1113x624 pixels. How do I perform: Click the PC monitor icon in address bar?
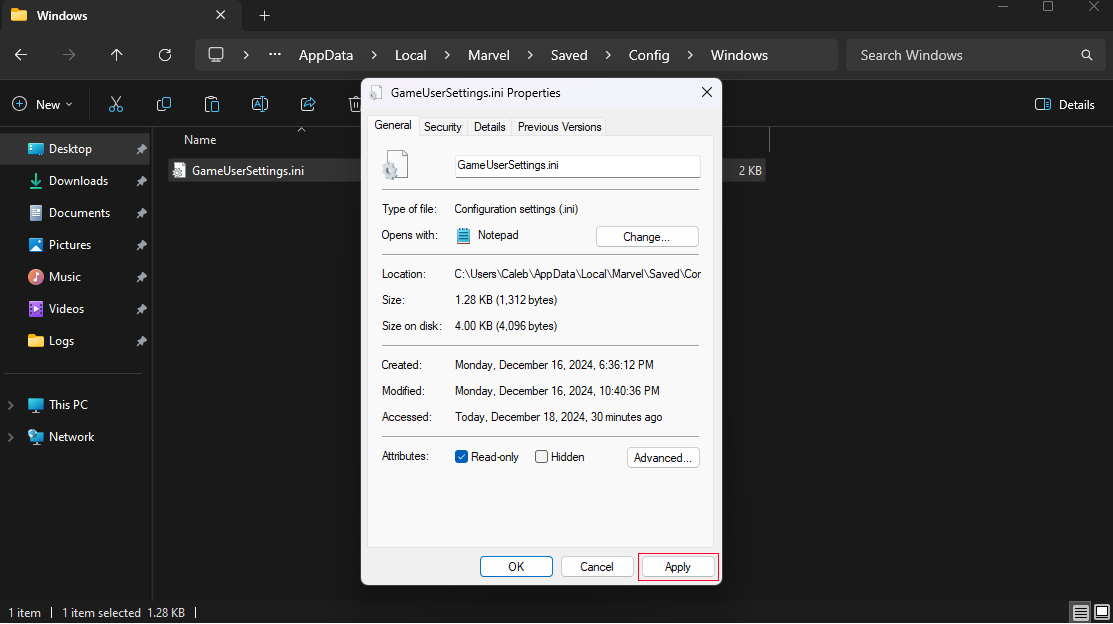(216, 55)
